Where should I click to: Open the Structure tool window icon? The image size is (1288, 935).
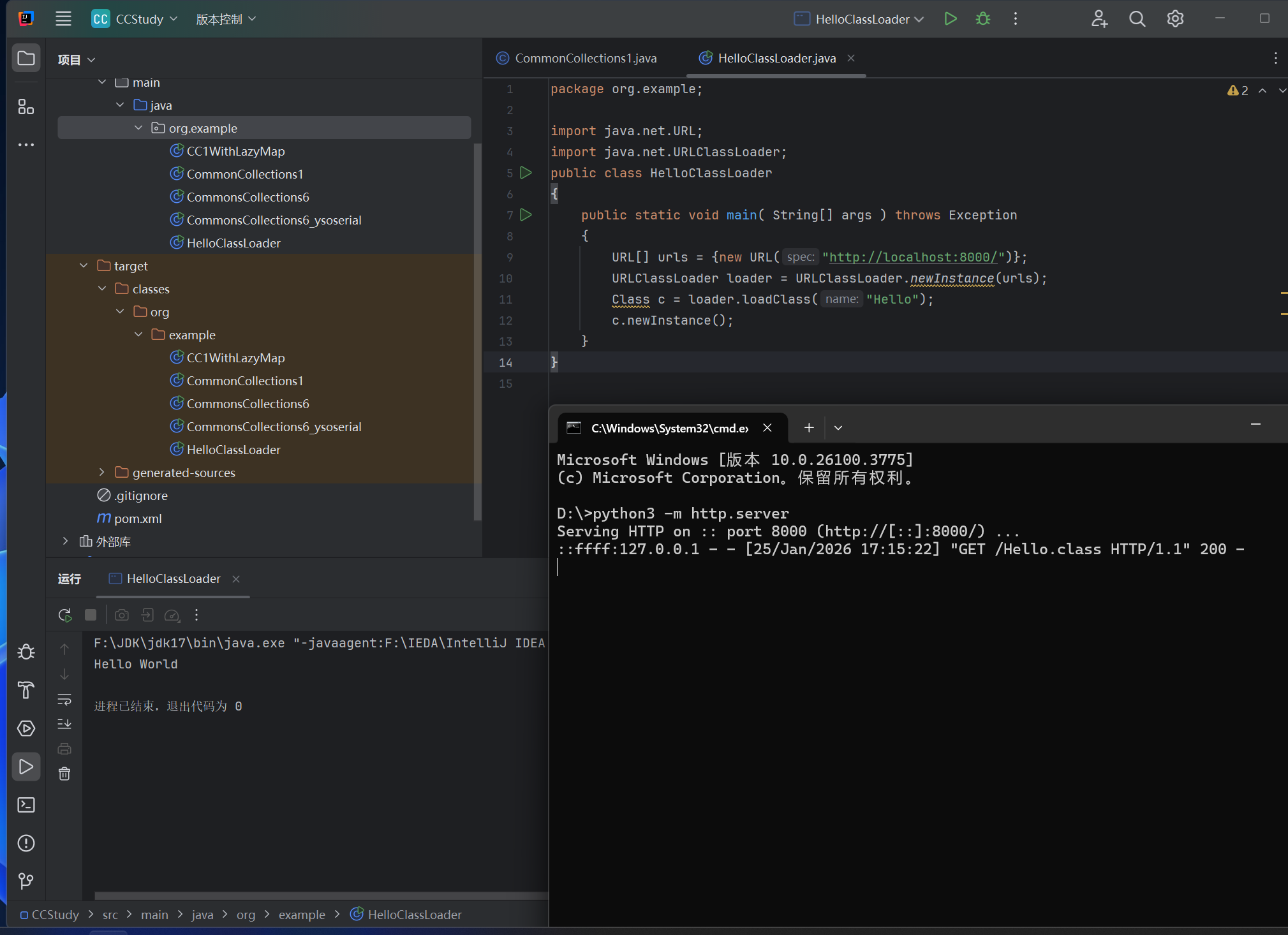(26, 107)
